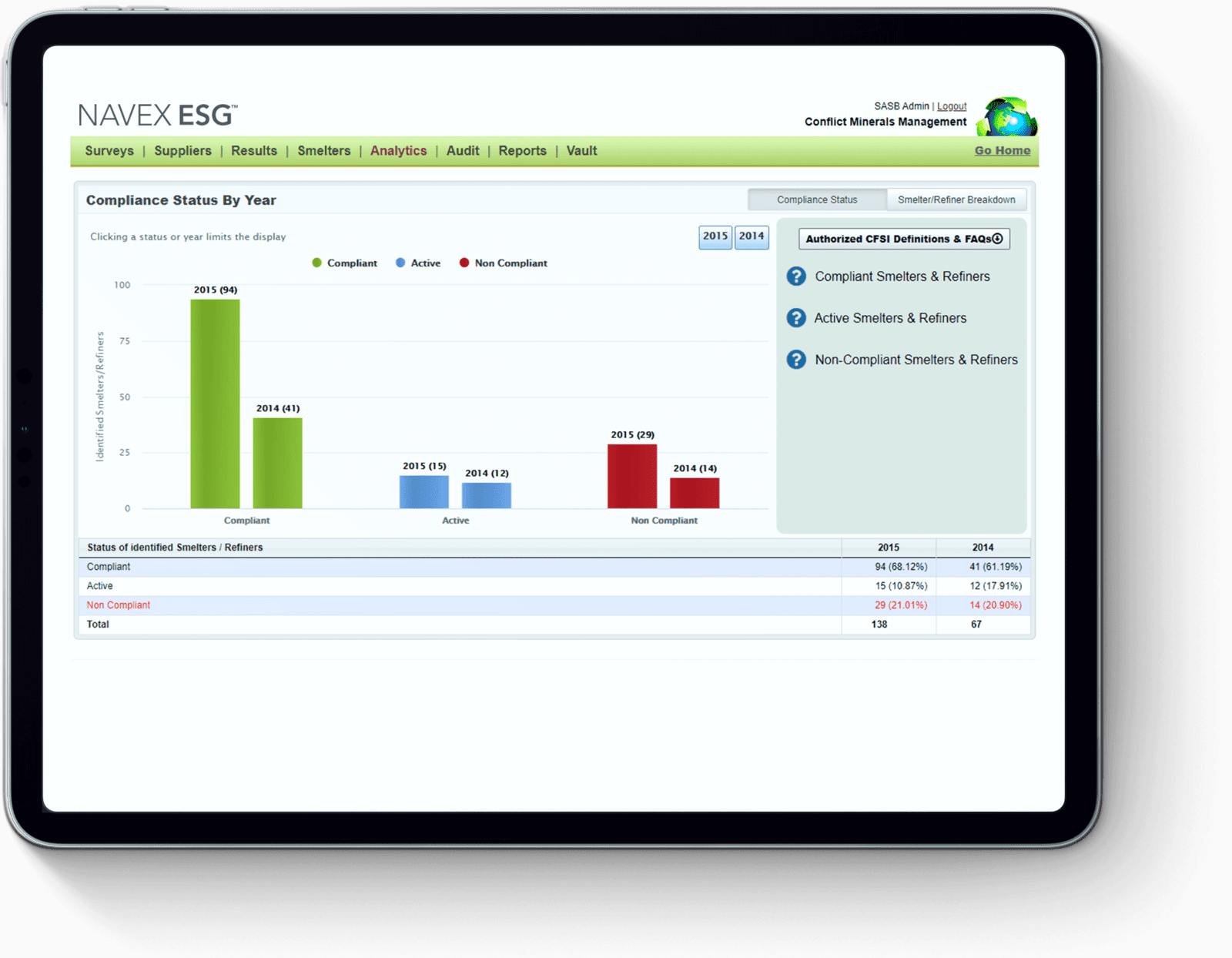Open the Analytics menu
Image resolution: width=1232 pixels, height=958 pixels.
click(x=398, y=151)
